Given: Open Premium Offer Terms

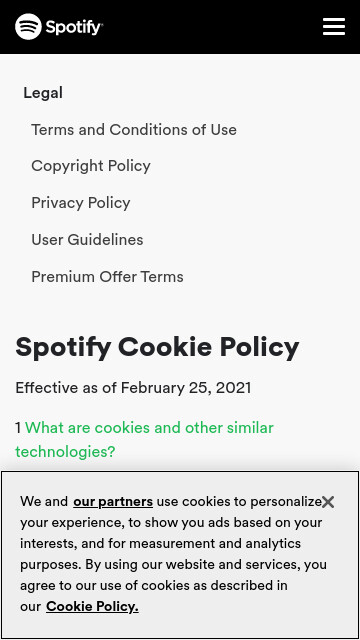Looking at the screenshot, I should click(107, 277).
